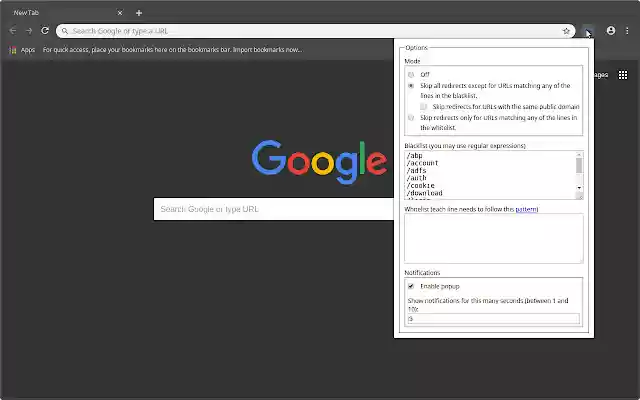Open the profile account icon
The image size is (640, 400).
tap(611, 31)
